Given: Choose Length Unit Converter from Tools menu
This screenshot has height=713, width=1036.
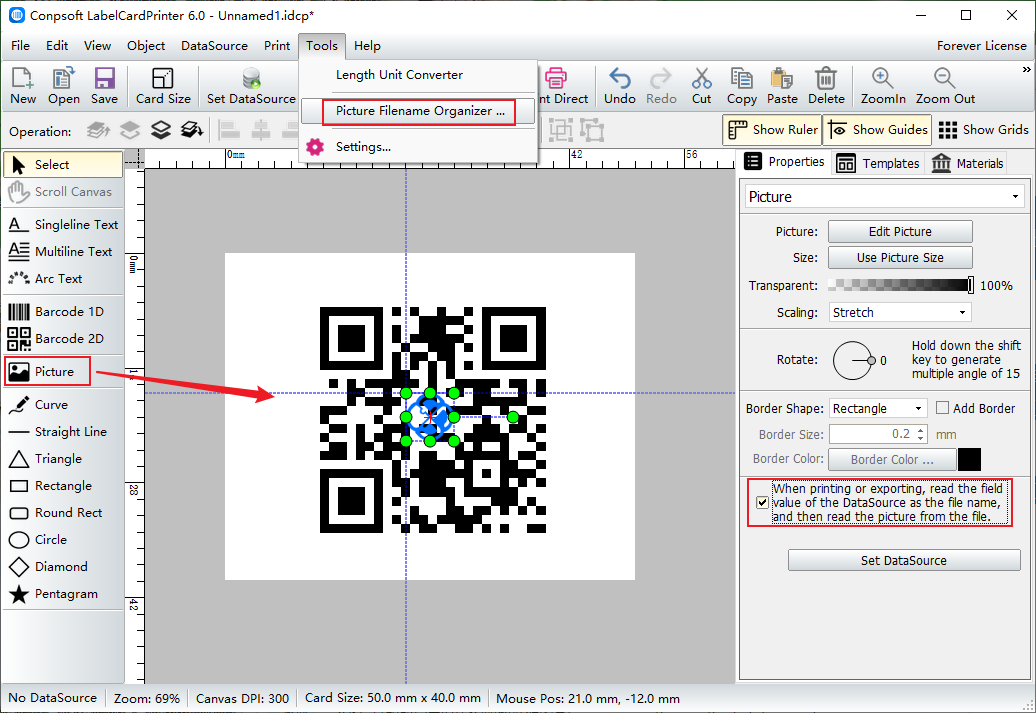Looking at the screenshot, I should pos(418,75).
